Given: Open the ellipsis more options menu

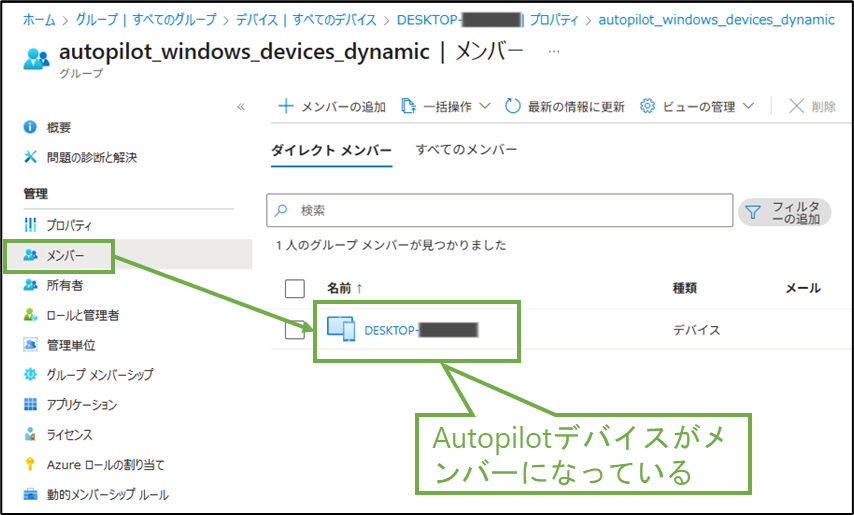Looking at the screenshot, I should click(554, 51).
